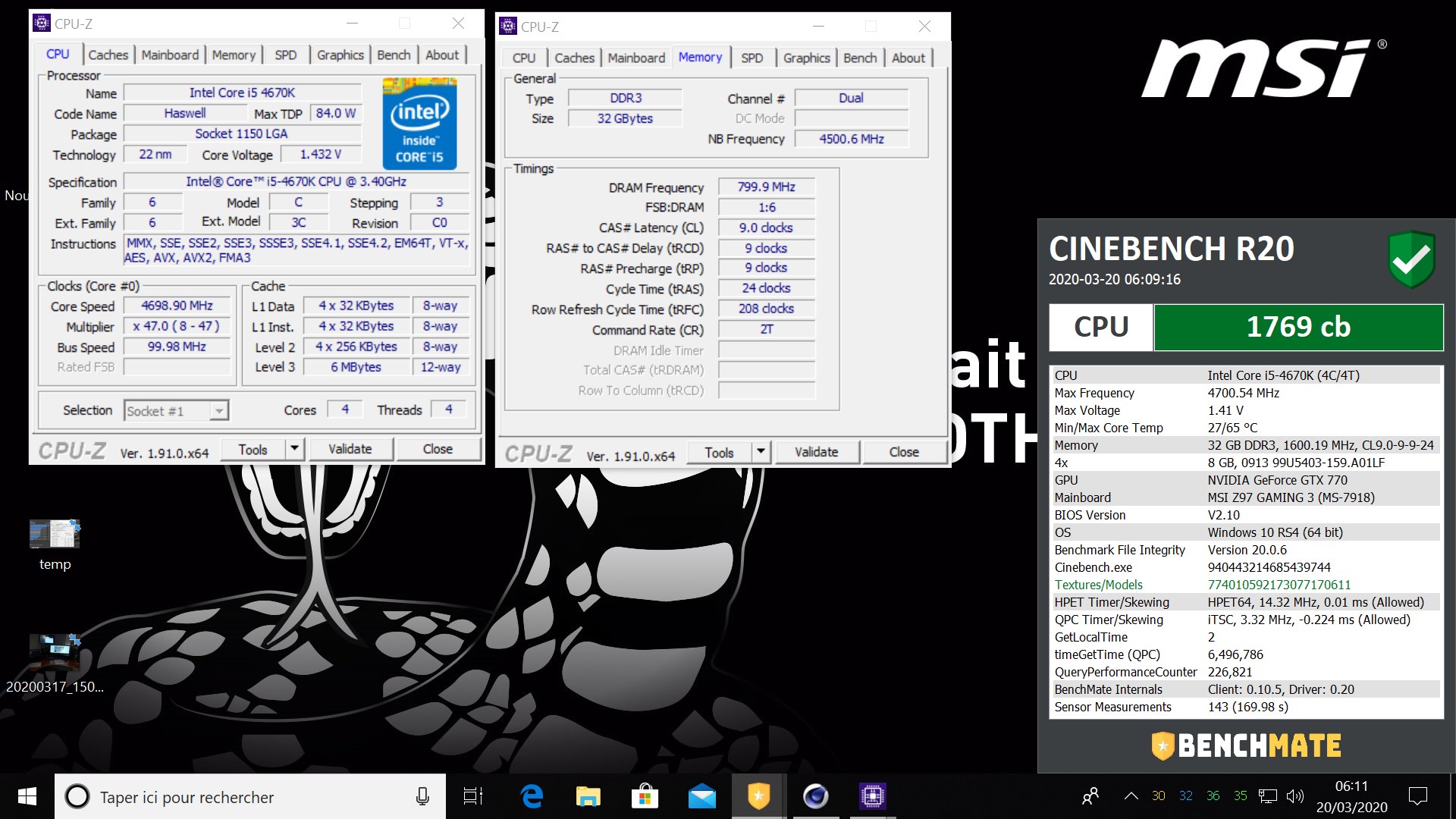Open Microsoft Store from taskbar
This screenshot has height=819, width=1456.
pyautogui.click(x=645, y=796)
